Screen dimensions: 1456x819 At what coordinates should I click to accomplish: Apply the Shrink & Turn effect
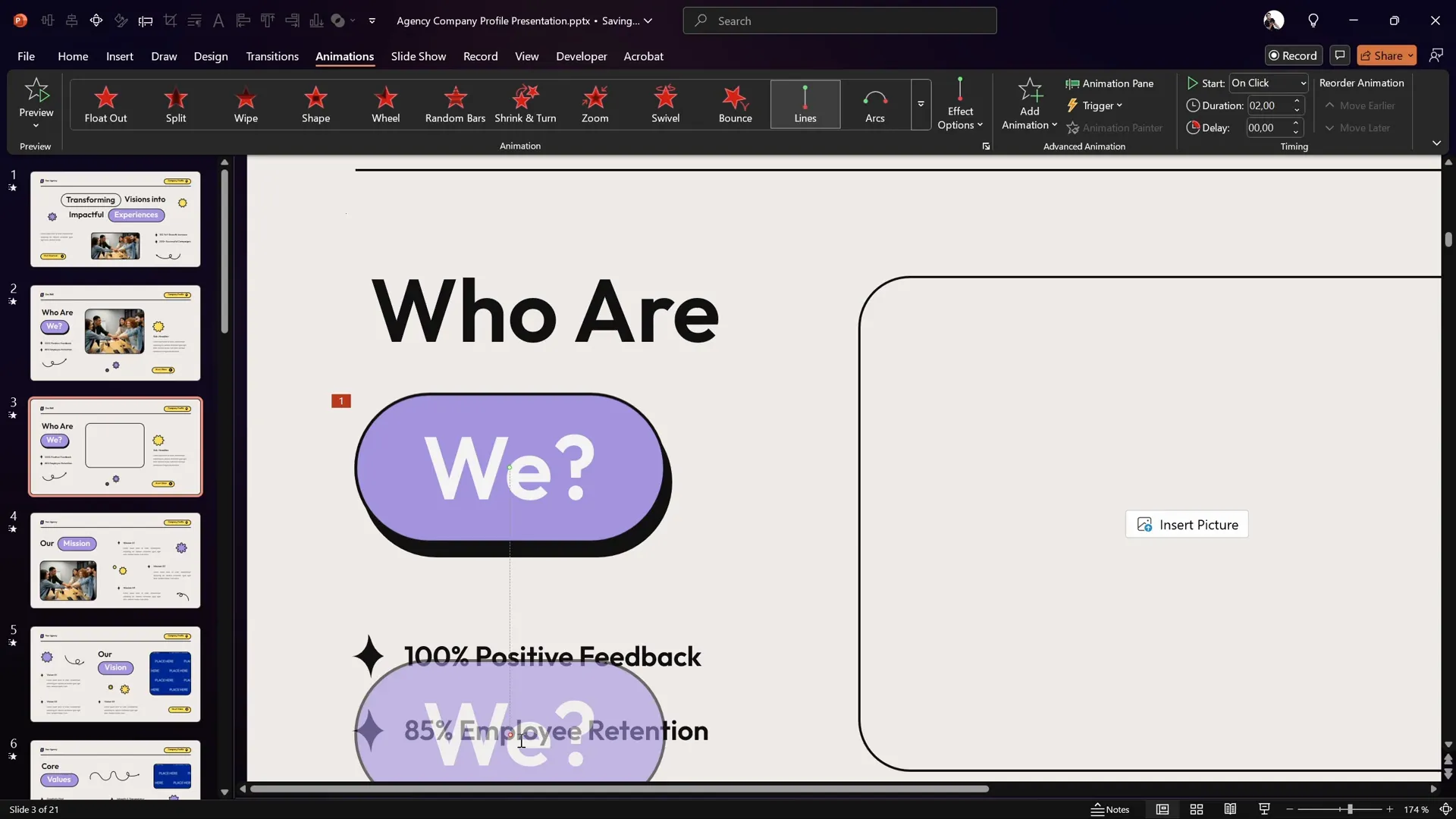pos(526,105)
